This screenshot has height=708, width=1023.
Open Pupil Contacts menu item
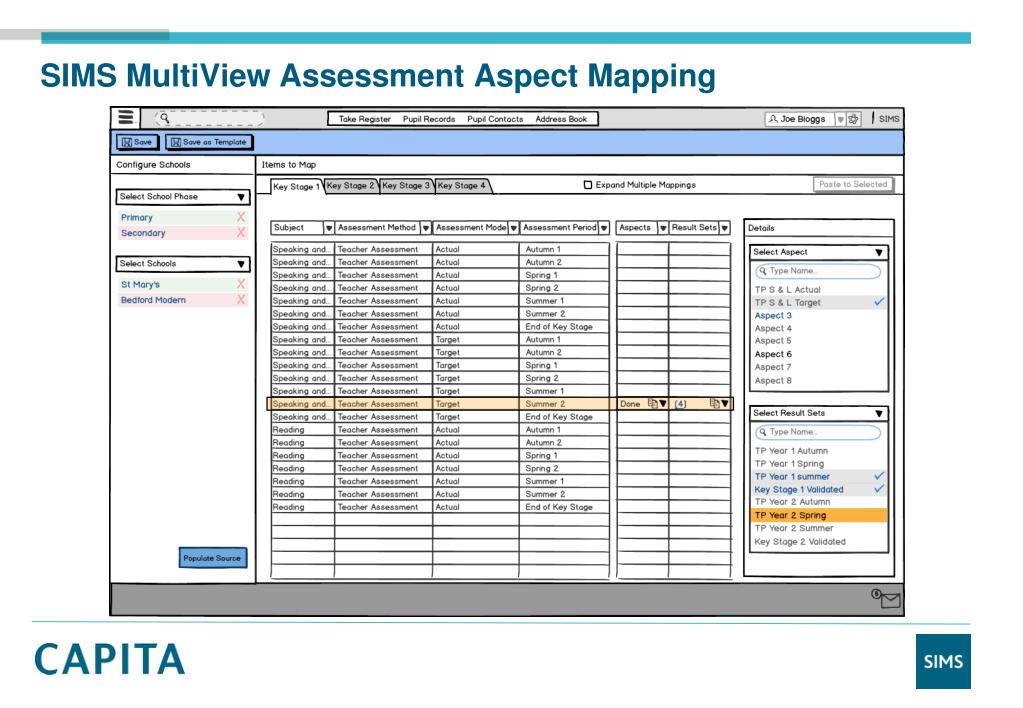[x=495, y=119]
